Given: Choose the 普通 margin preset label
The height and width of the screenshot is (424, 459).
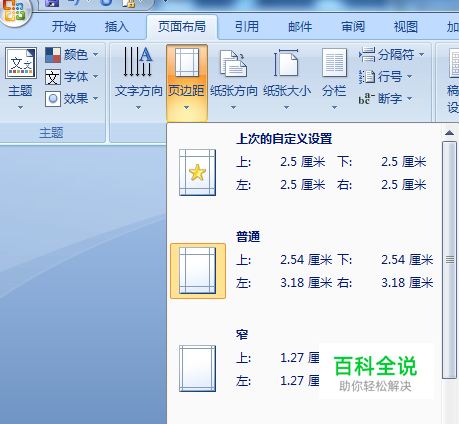Looking at the screenshot, I should (248, 237).
